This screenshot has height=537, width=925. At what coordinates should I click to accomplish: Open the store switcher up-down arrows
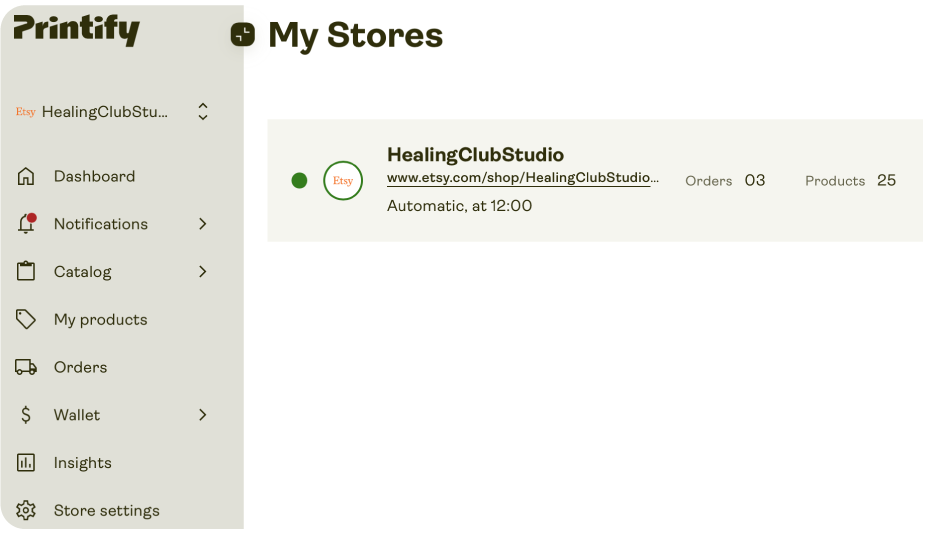click(203, 112)
